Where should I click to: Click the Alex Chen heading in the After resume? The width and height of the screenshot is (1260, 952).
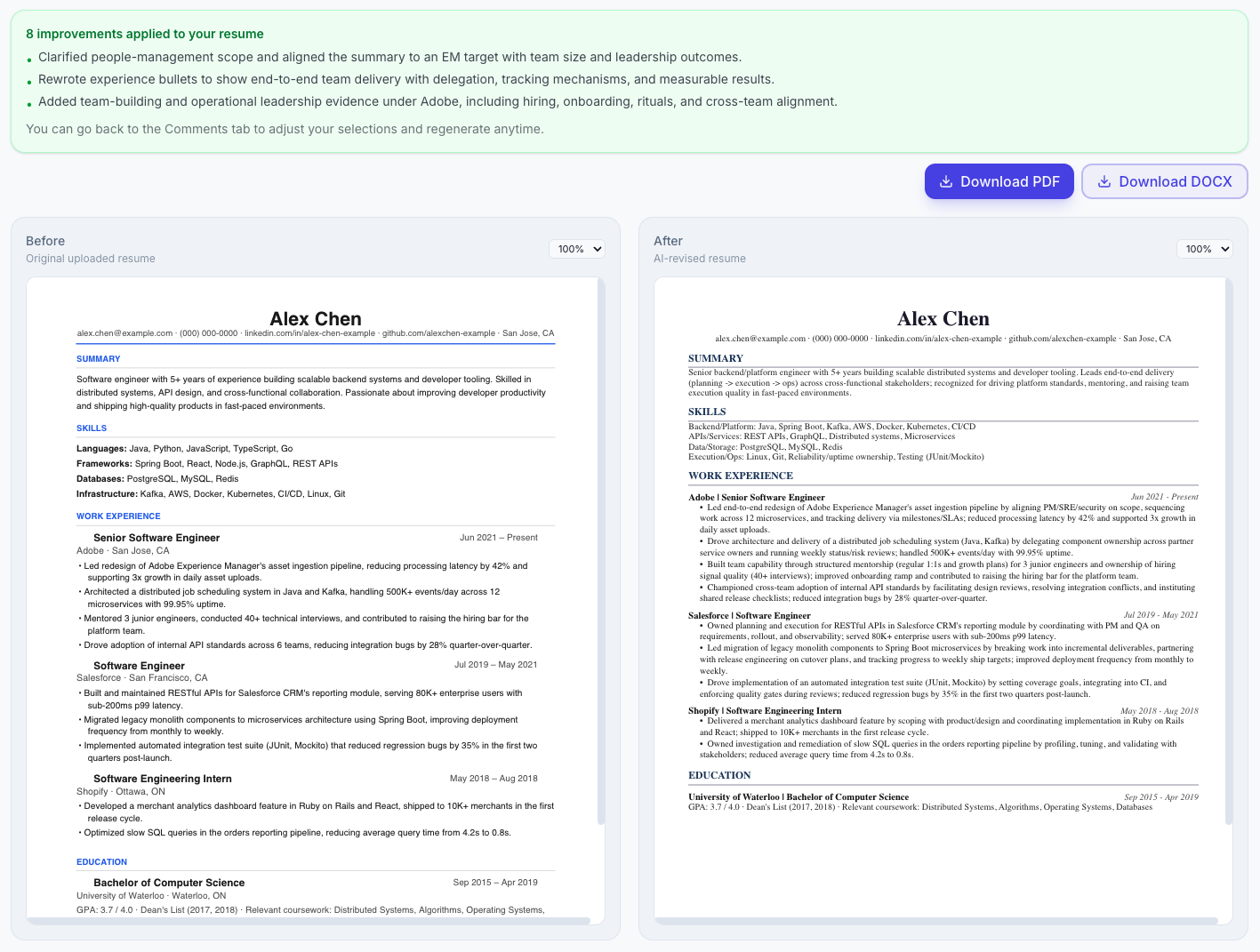(x=943, y=318)
